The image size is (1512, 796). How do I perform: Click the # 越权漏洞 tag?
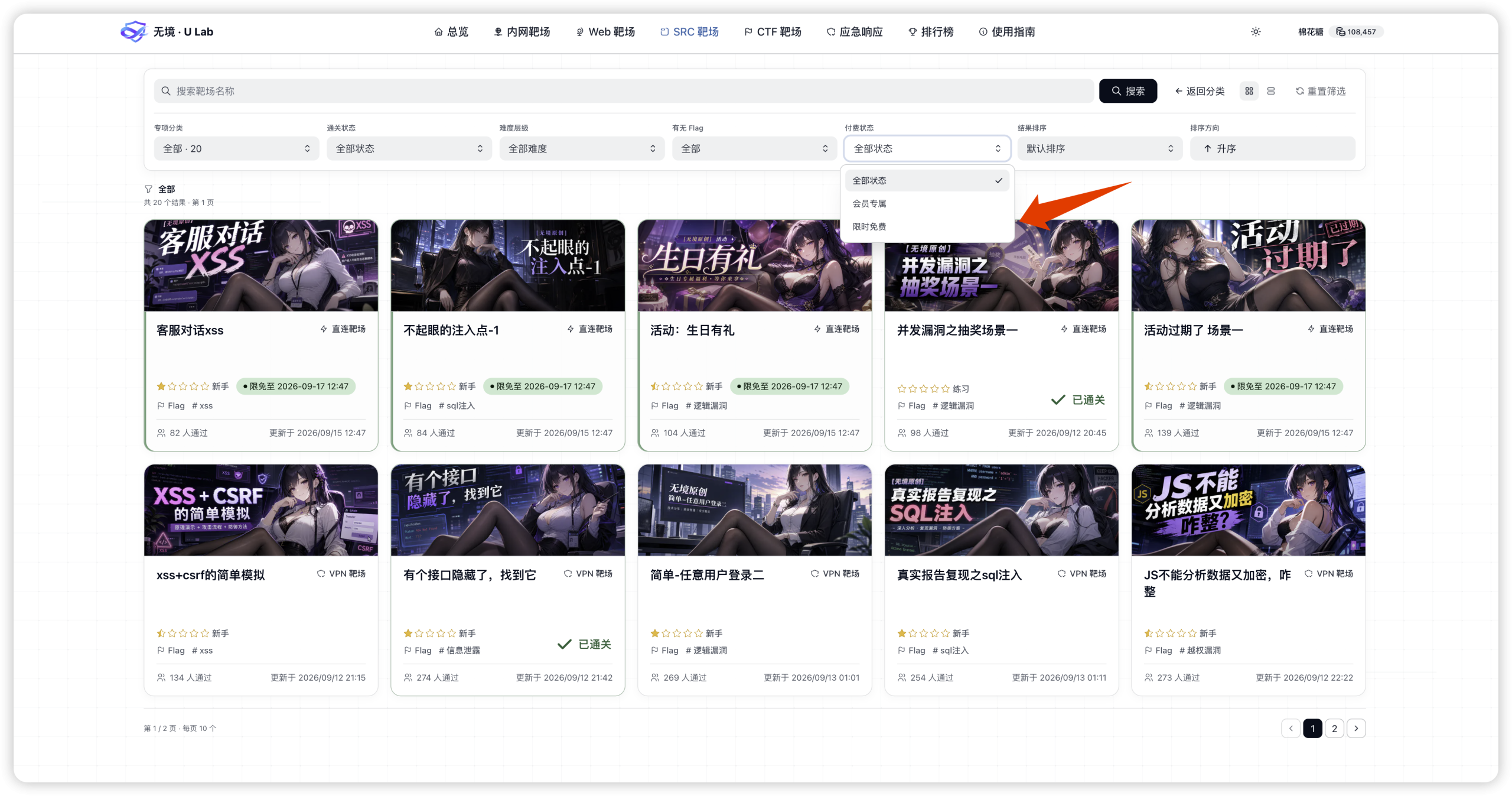click(x=1200, y=651)
